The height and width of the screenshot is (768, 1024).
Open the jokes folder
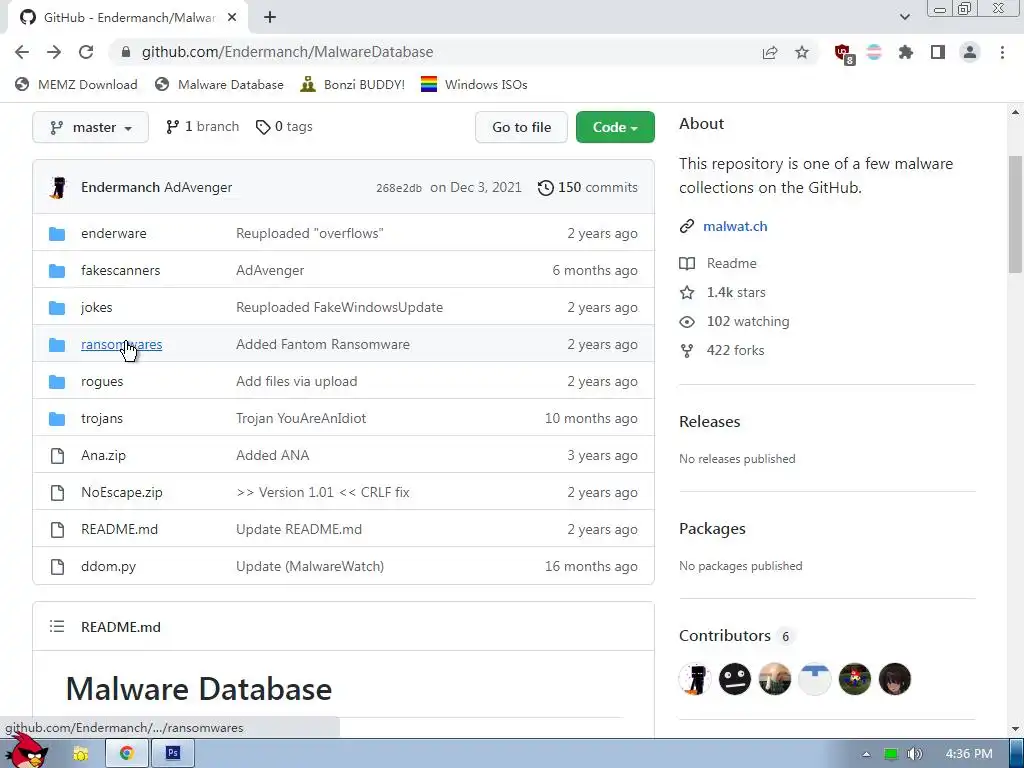click(x=97, y=308)
